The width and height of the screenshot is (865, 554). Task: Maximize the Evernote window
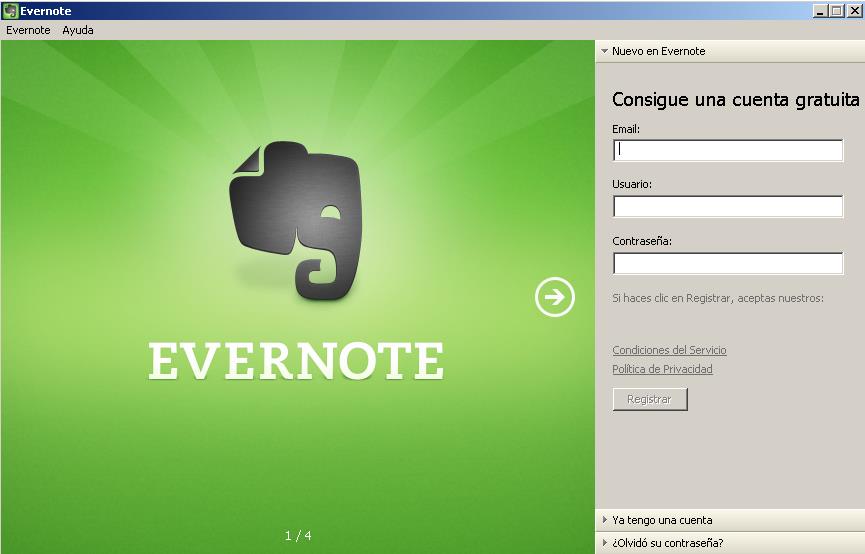point(837,10)
